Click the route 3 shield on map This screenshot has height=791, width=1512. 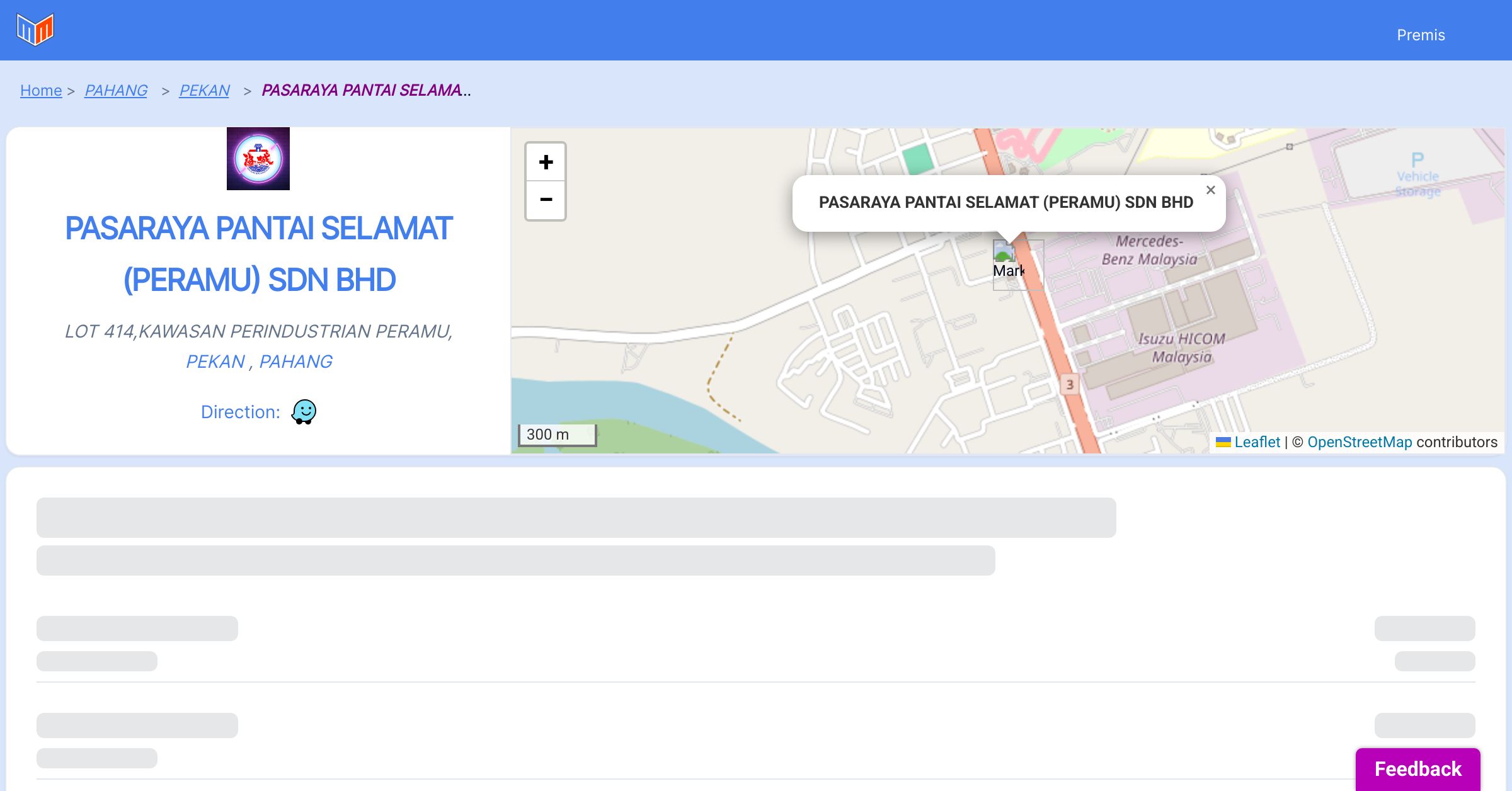(1069, 384)
